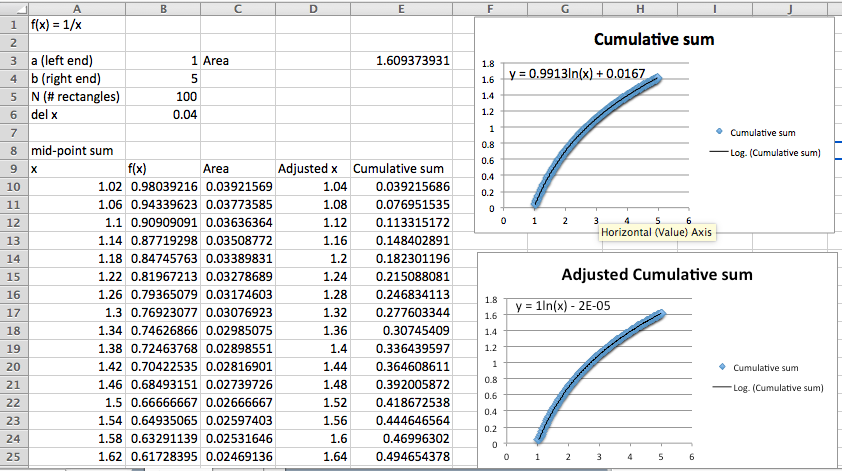Click 'Cumulative sum' legend entry in bottom chart
The width and height of the screenshot is (842, 471).
tap(767, 367)
